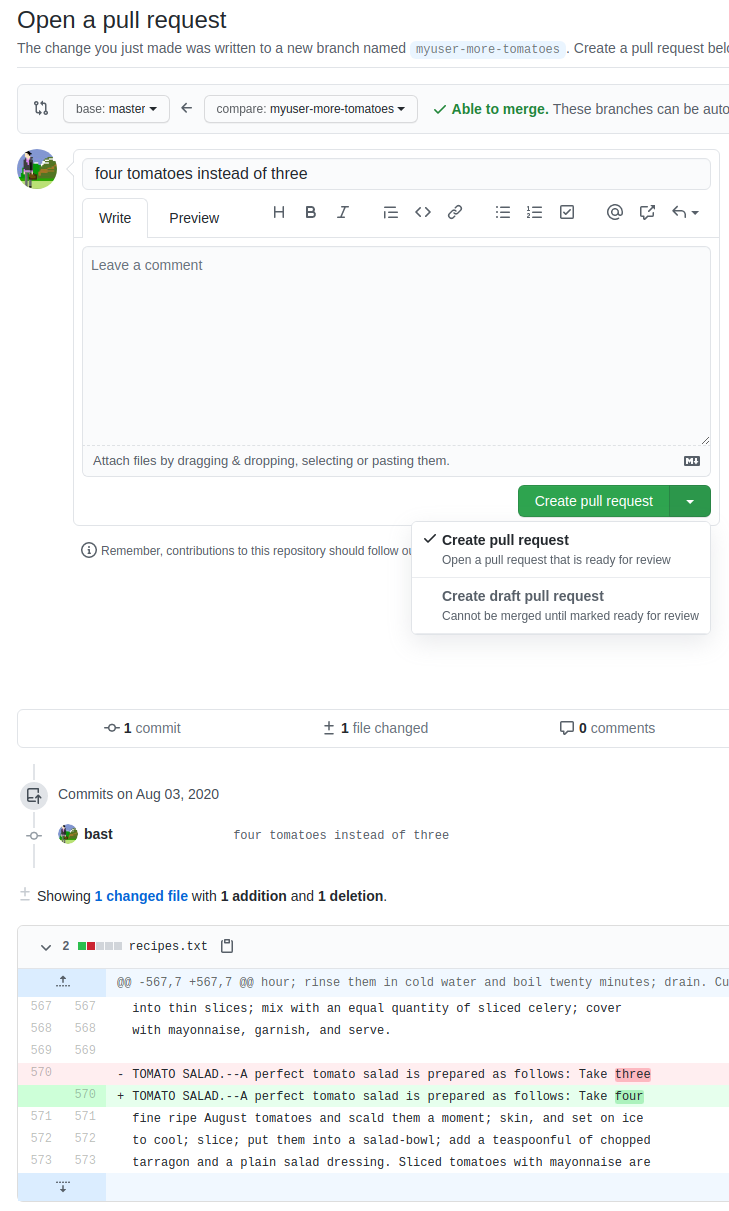Open the 1 changed file link
Viewport: 729px width, 1211px height.
click(141, 896)
